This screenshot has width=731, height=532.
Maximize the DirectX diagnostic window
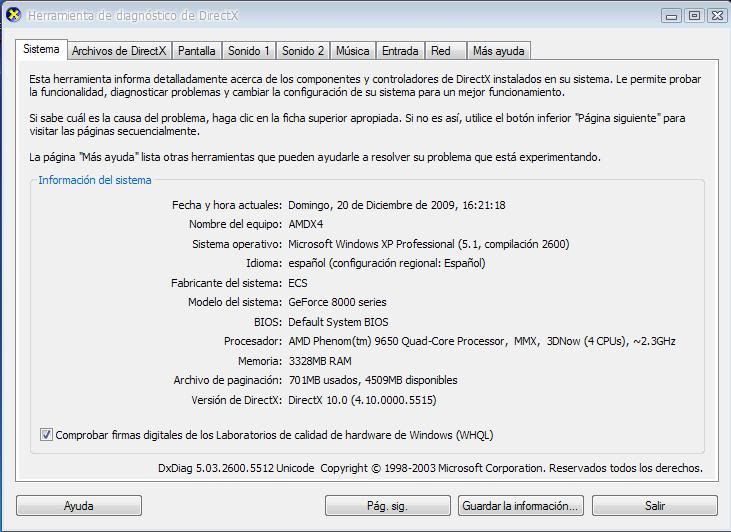tap(694, 16)
